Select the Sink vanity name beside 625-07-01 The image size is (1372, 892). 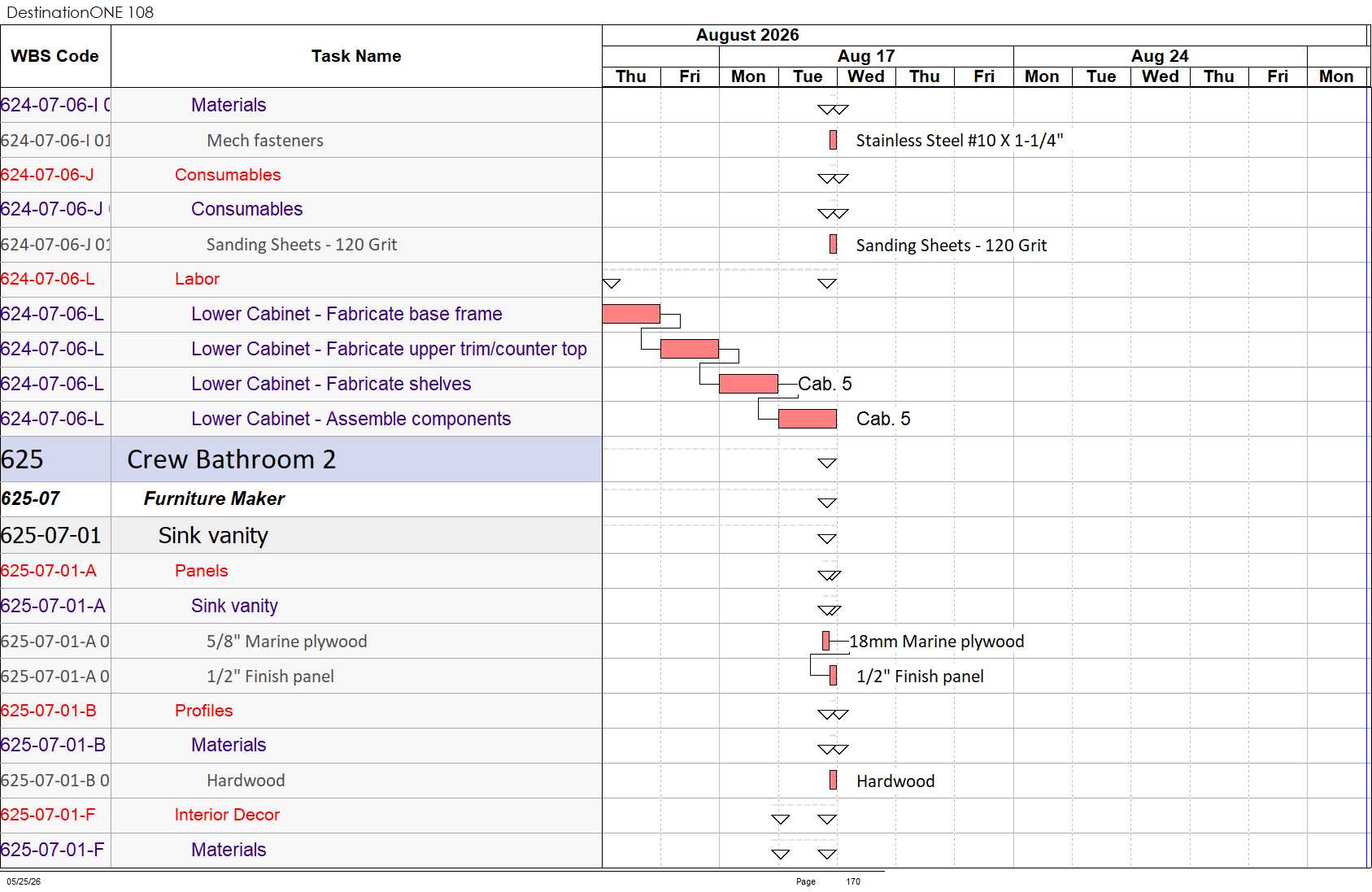[213, 535]
